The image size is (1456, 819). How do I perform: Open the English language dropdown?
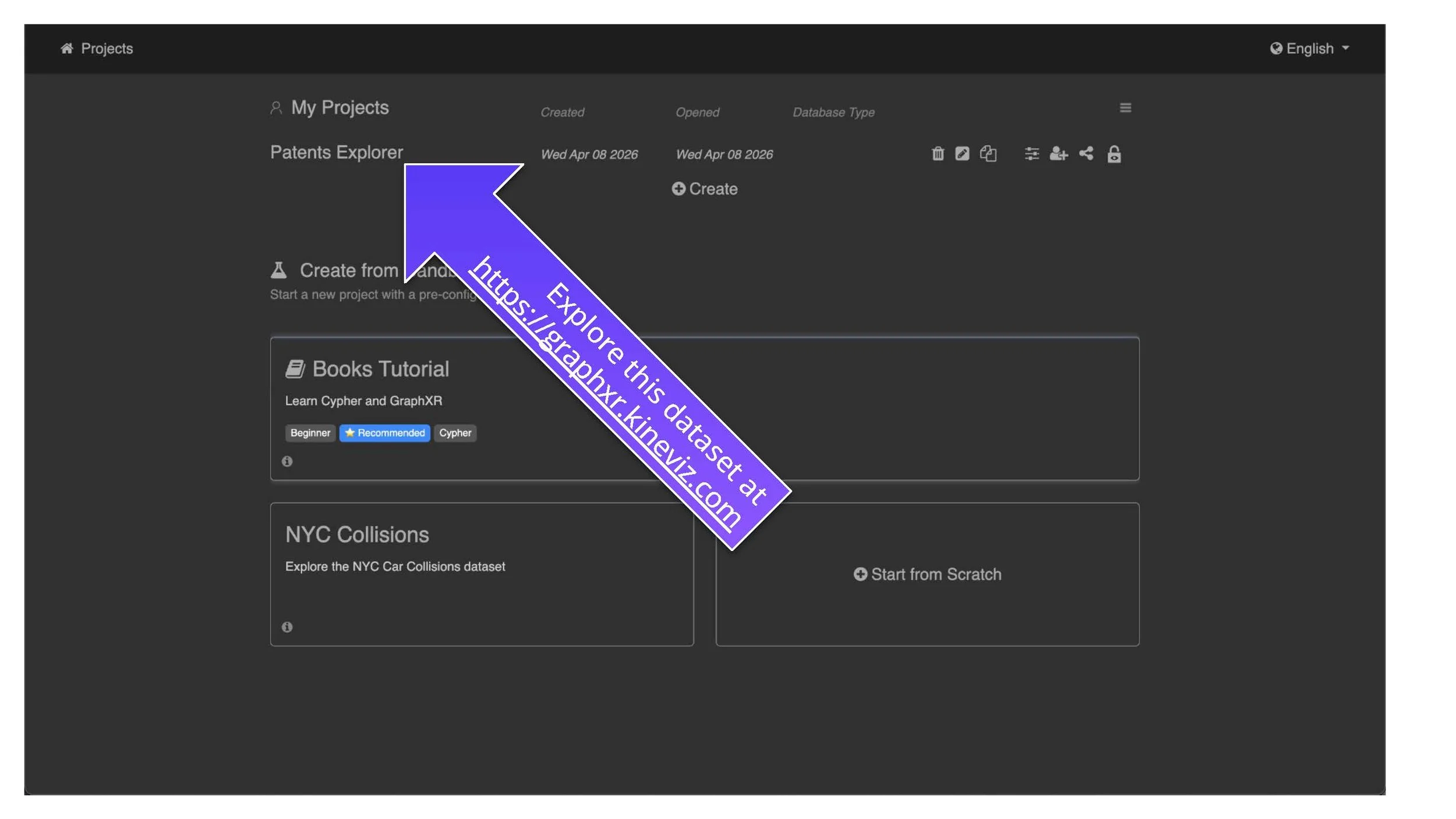(x=1309, y=48)
